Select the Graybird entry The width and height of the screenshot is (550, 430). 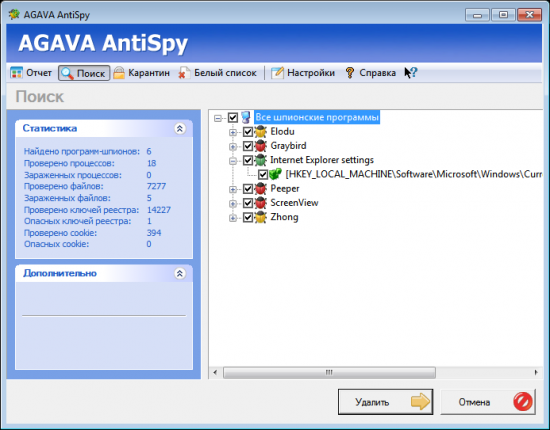(288, 146)
